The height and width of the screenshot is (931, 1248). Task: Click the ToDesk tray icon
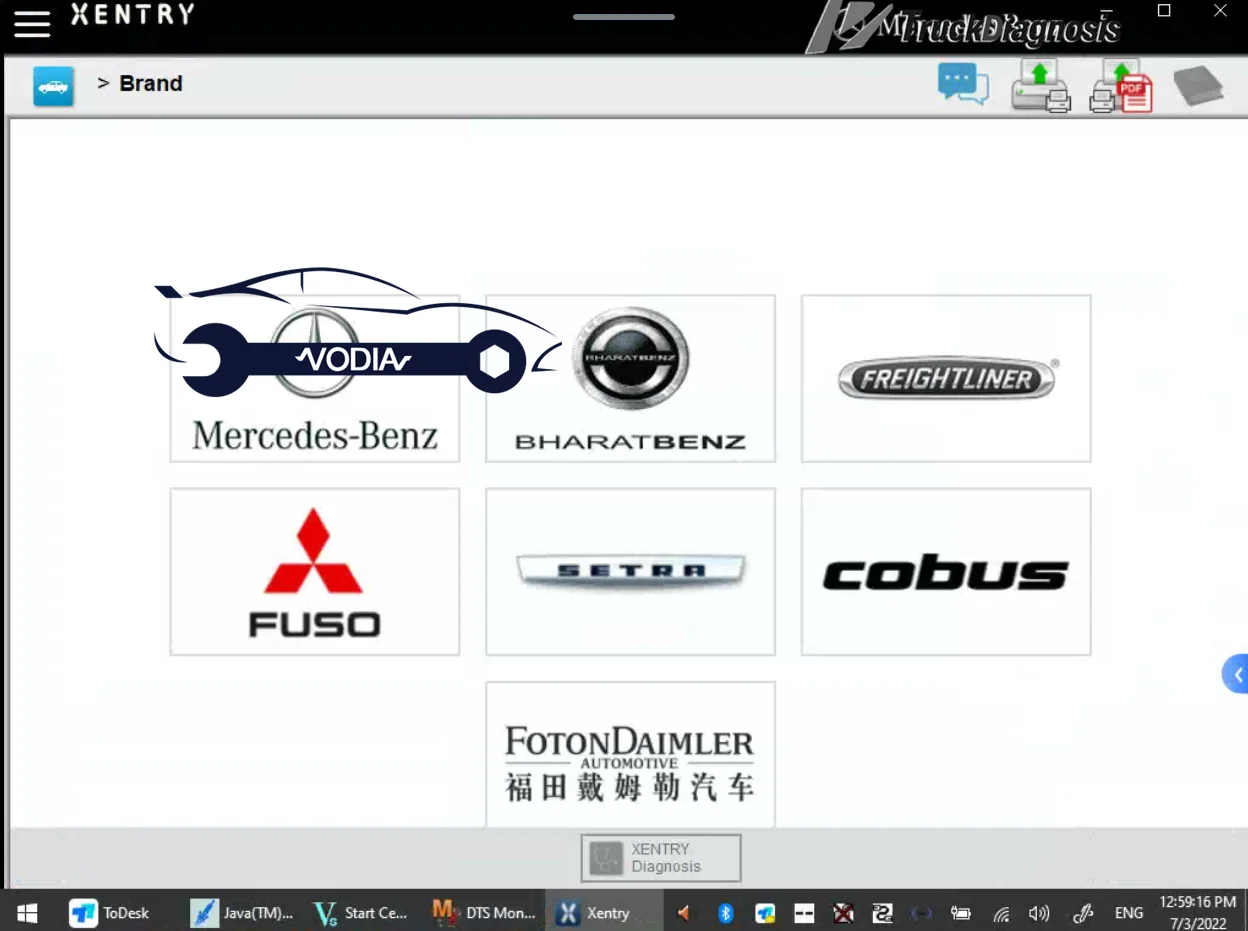click(766, 913)
